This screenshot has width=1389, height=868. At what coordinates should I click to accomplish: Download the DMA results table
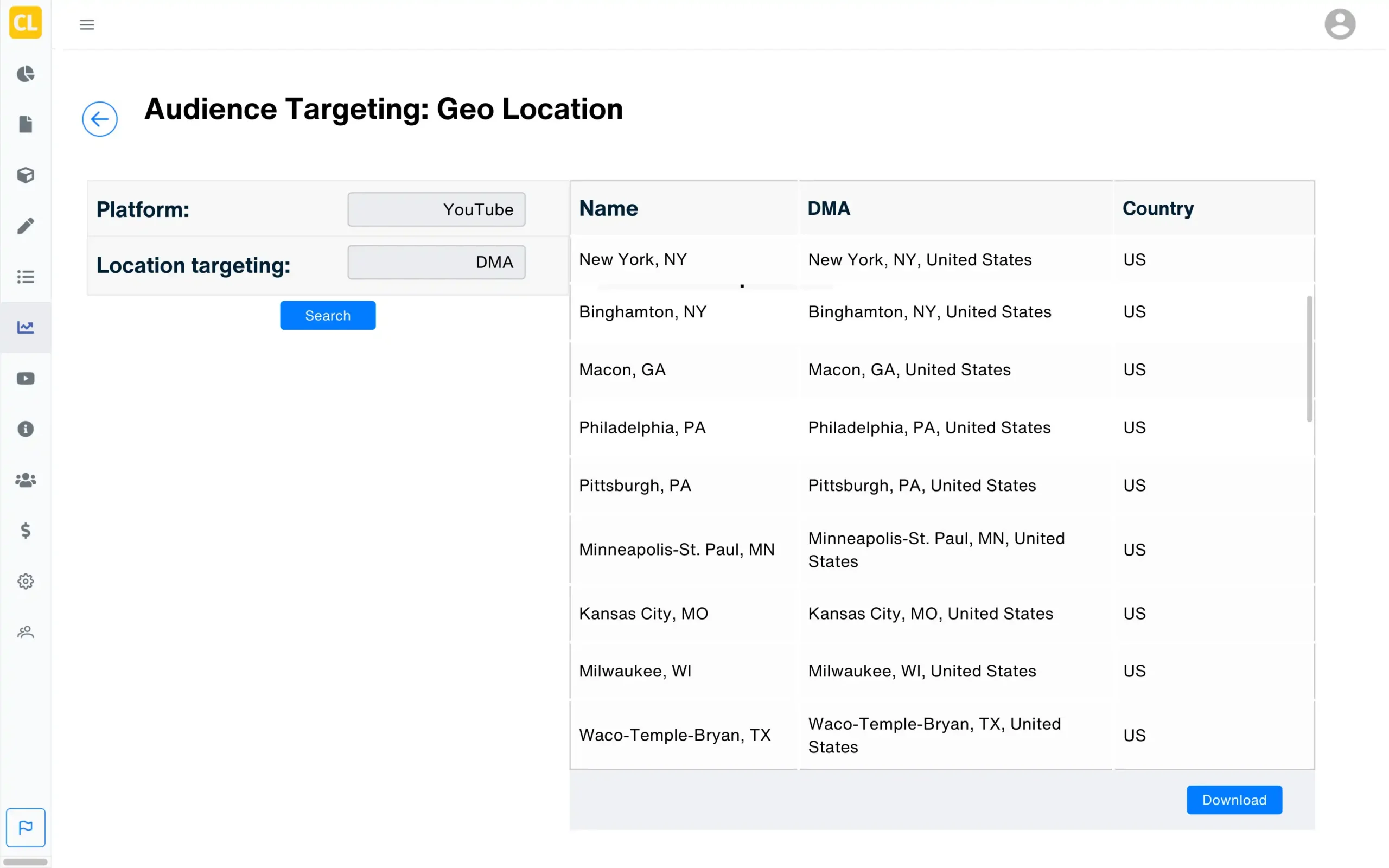(x=1234, y=800)
